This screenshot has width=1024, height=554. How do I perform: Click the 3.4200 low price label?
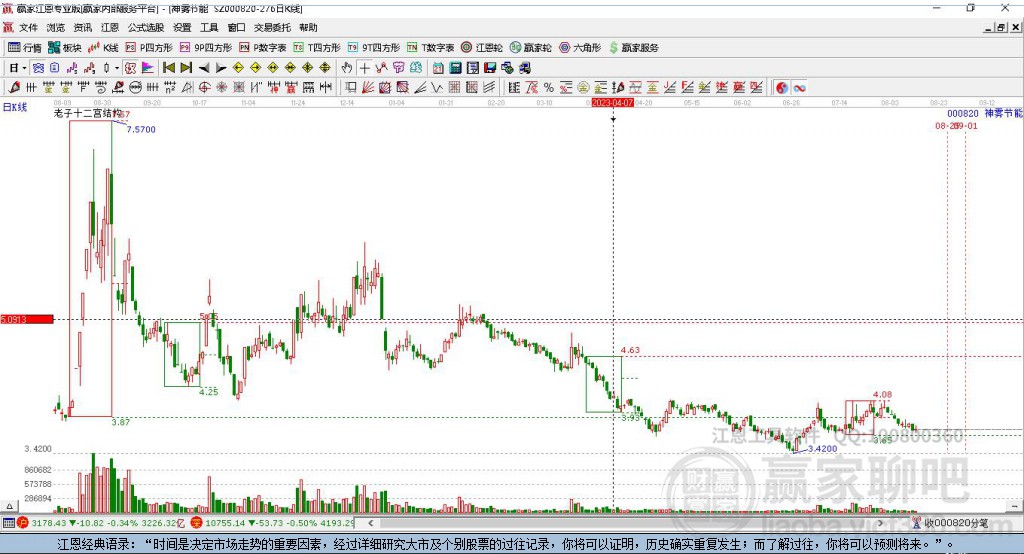click(822, 449)
